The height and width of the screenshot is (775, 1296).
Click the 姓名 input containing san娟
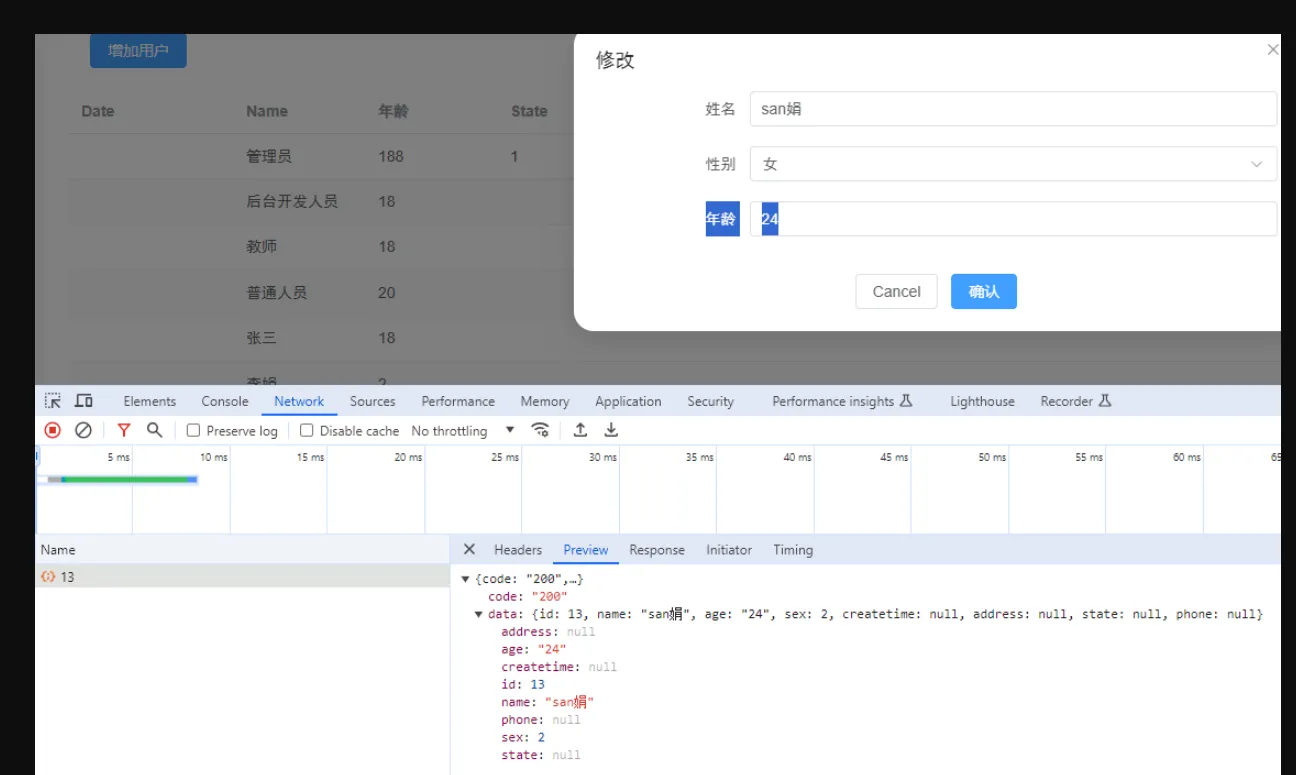1013,109
